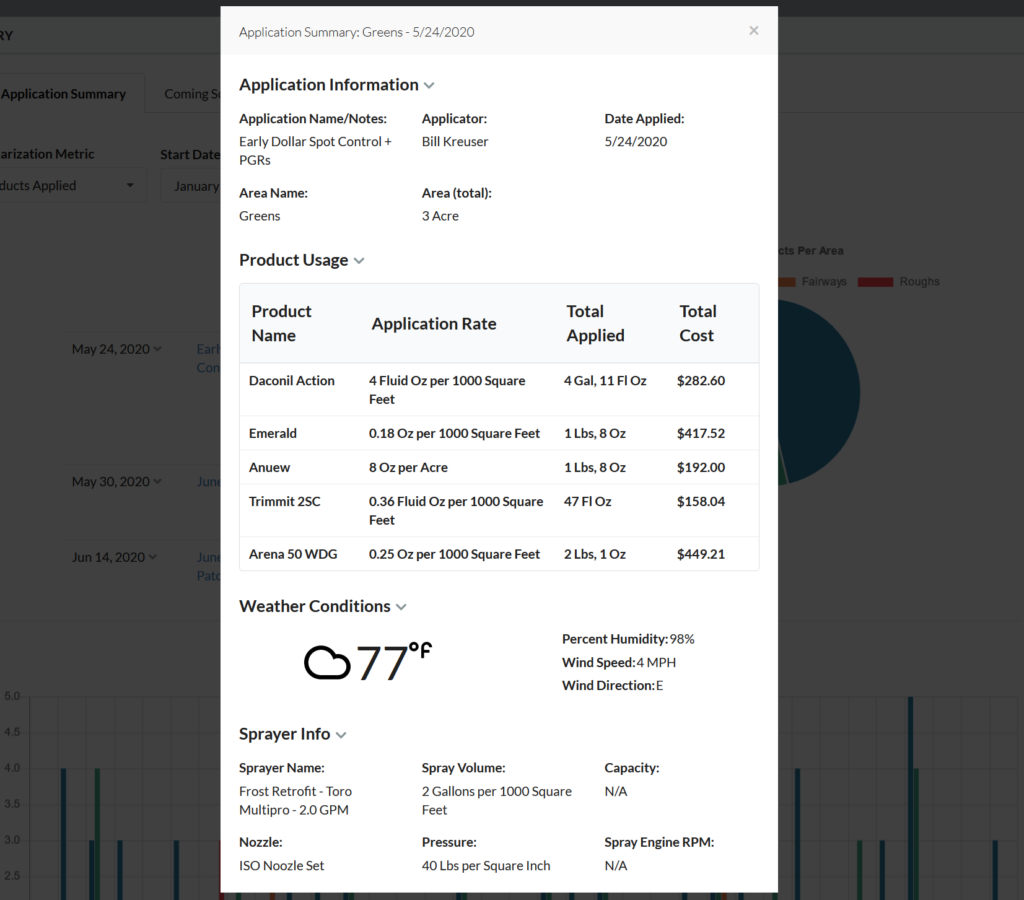
Task: Click the Arena 50 WDG product name
Action: (293, 554)
